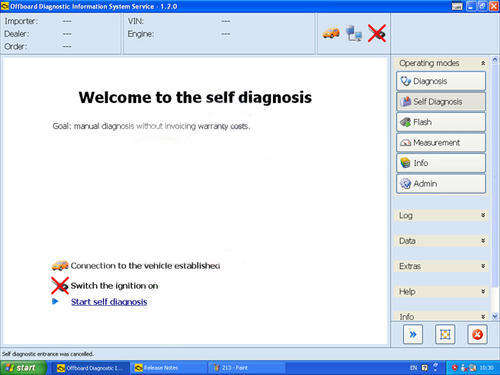Expand the Log section

[483, 215]
